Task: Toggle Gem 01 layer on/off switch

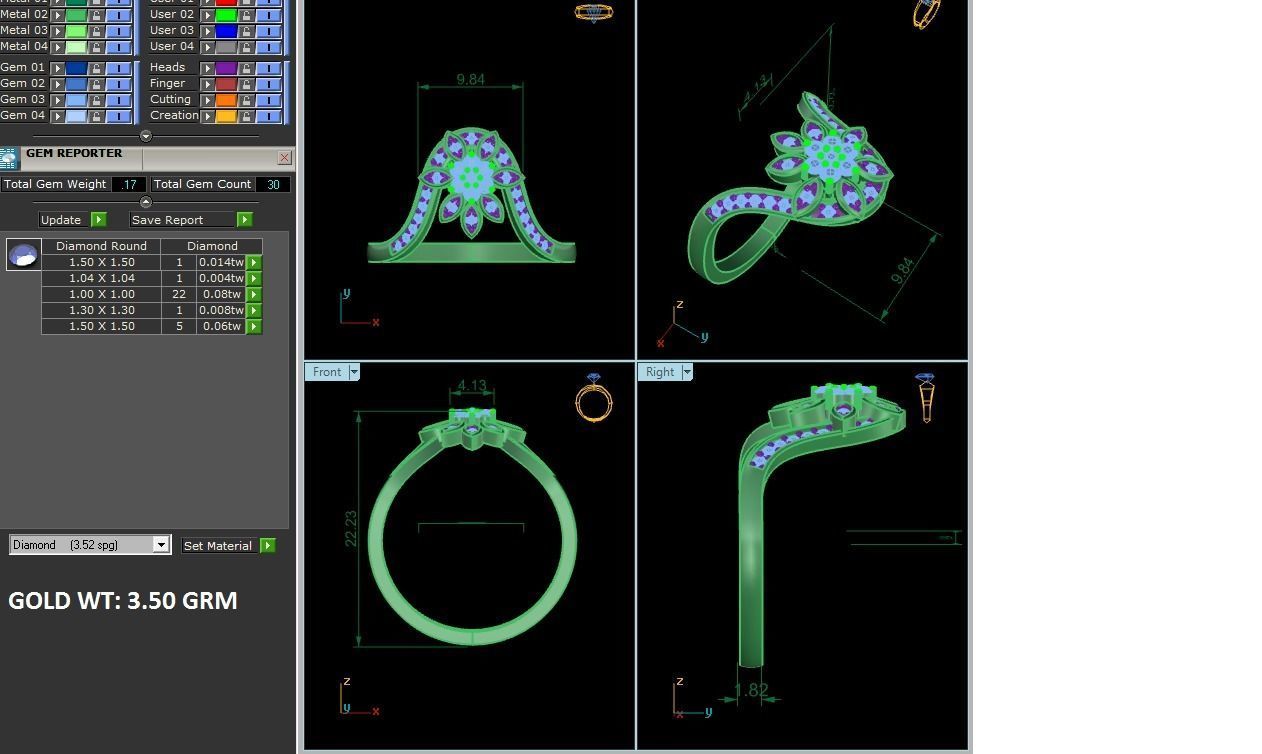Action: click(x=119, y=68)
